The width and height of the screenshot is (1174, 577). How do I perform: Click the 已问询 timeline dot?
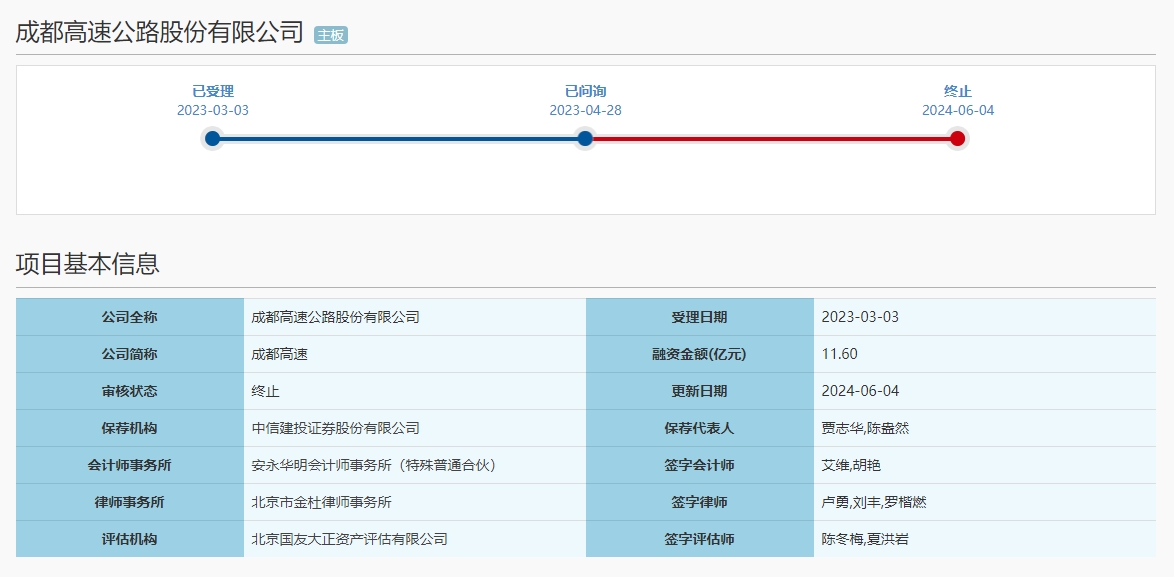[x=586, y=138]
